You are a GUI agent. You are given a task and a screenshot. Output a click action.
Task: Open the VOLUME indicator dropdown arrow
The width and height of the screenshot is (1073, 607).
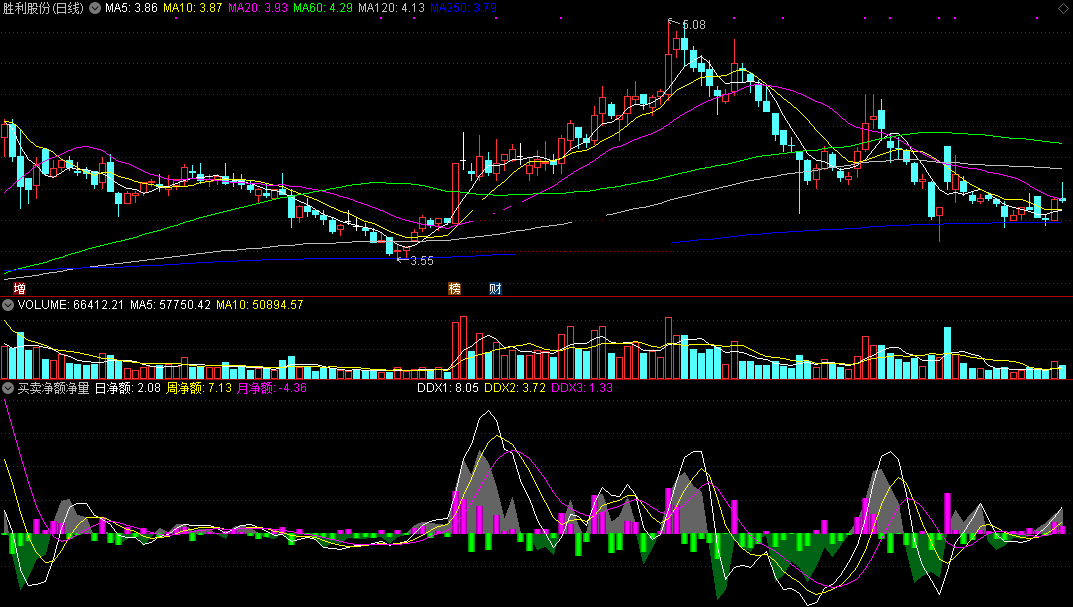coord(8,305)
